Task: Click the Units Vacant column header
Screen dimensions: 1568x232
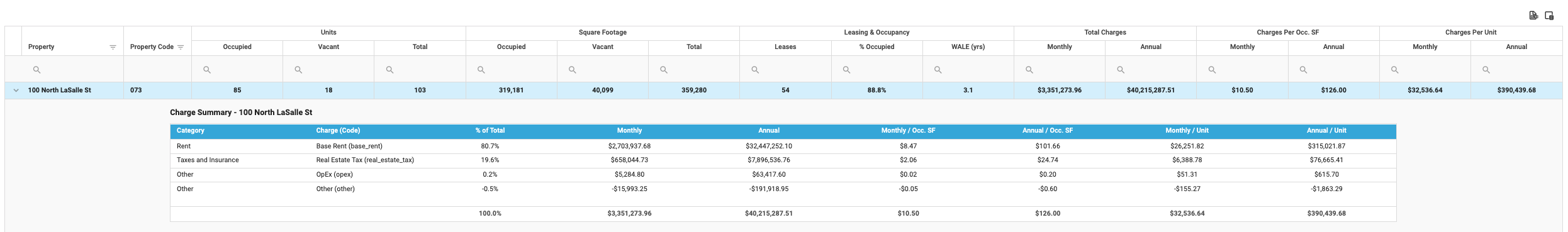Action: [x=328, y=47]
